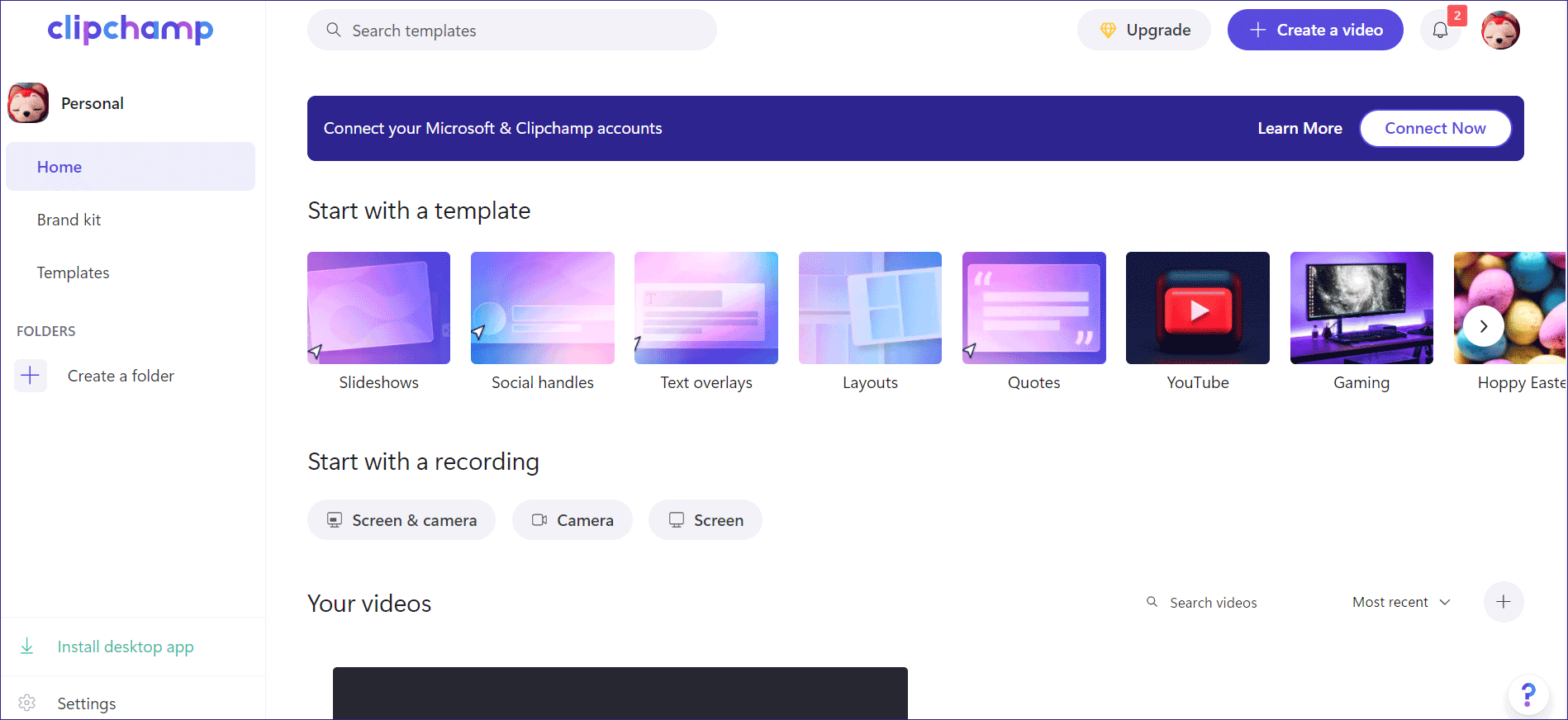Start a Screen & camera recording
Image resolution: width=1568 pixels, height=720 pixels.
(402, 520)
